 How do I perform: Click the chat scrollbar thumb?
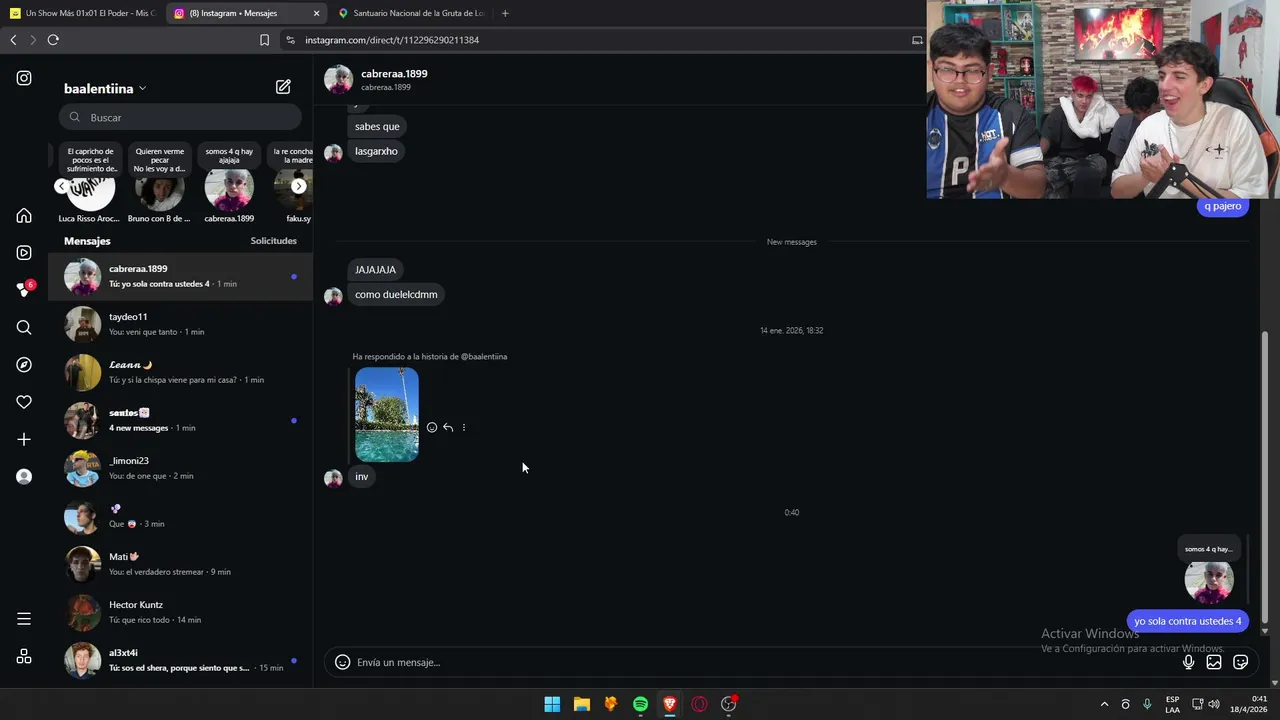1265,475
